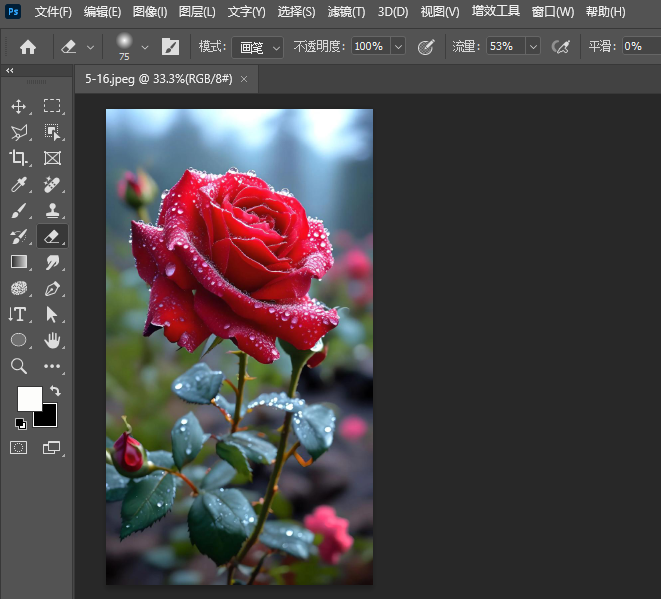Viewport: 661px width, 599px height.
Task: Select the Smudge tool
Action: [x=52, y=262]
